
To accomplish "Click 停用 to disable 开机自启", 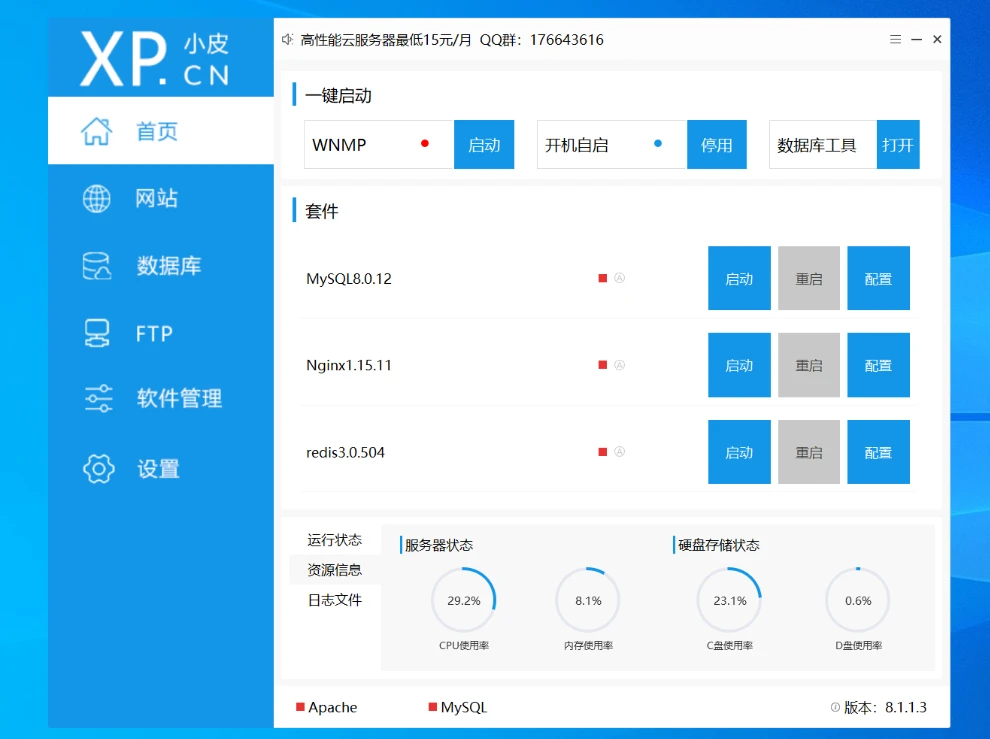I will click(717, 145).
